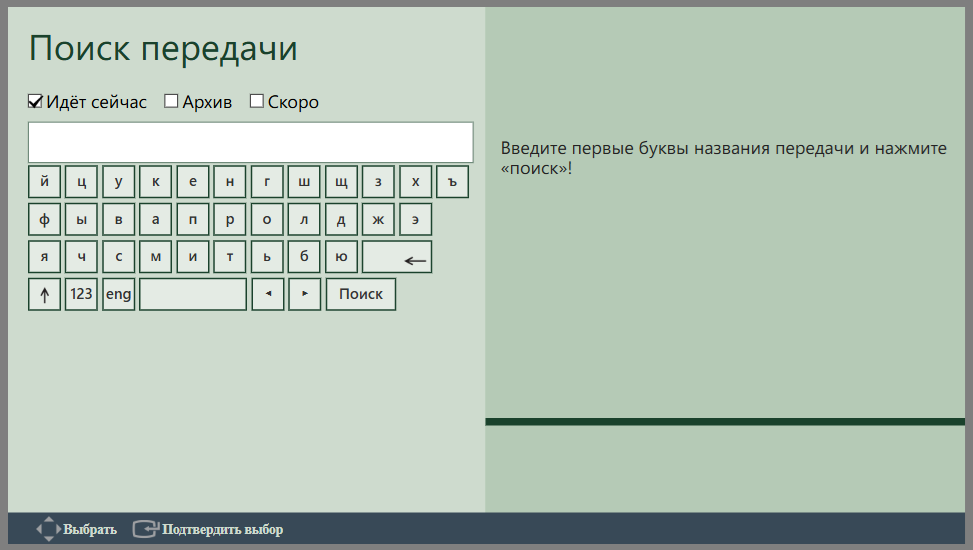973x550 pixels.
Task: Toggle uppercase with the shift arrow key
Action: [x=45, y=294]
